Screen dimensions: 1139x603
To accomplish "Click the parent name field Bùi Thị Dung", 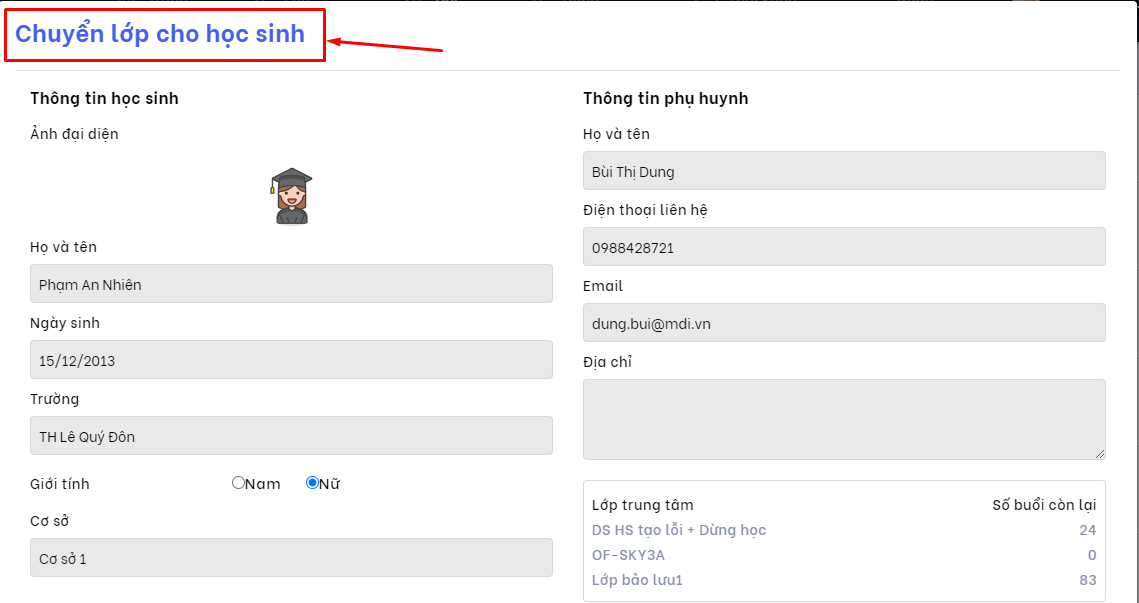I will click(843, 171).
